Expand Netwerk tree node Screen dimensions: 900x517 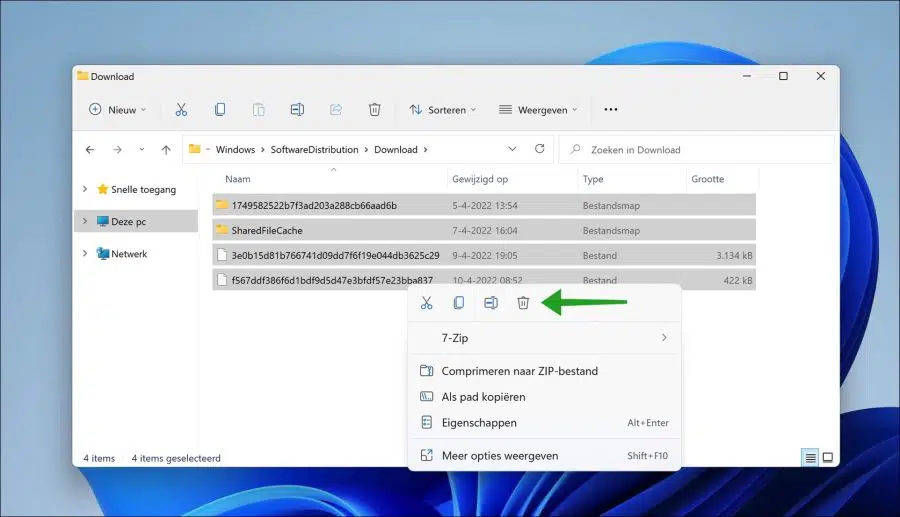(x=85, y=253)
